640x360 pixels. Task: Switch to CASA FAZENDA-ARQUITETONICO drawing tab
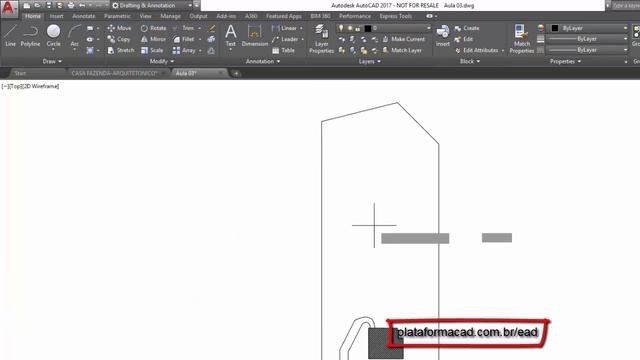tap(115, 73)
